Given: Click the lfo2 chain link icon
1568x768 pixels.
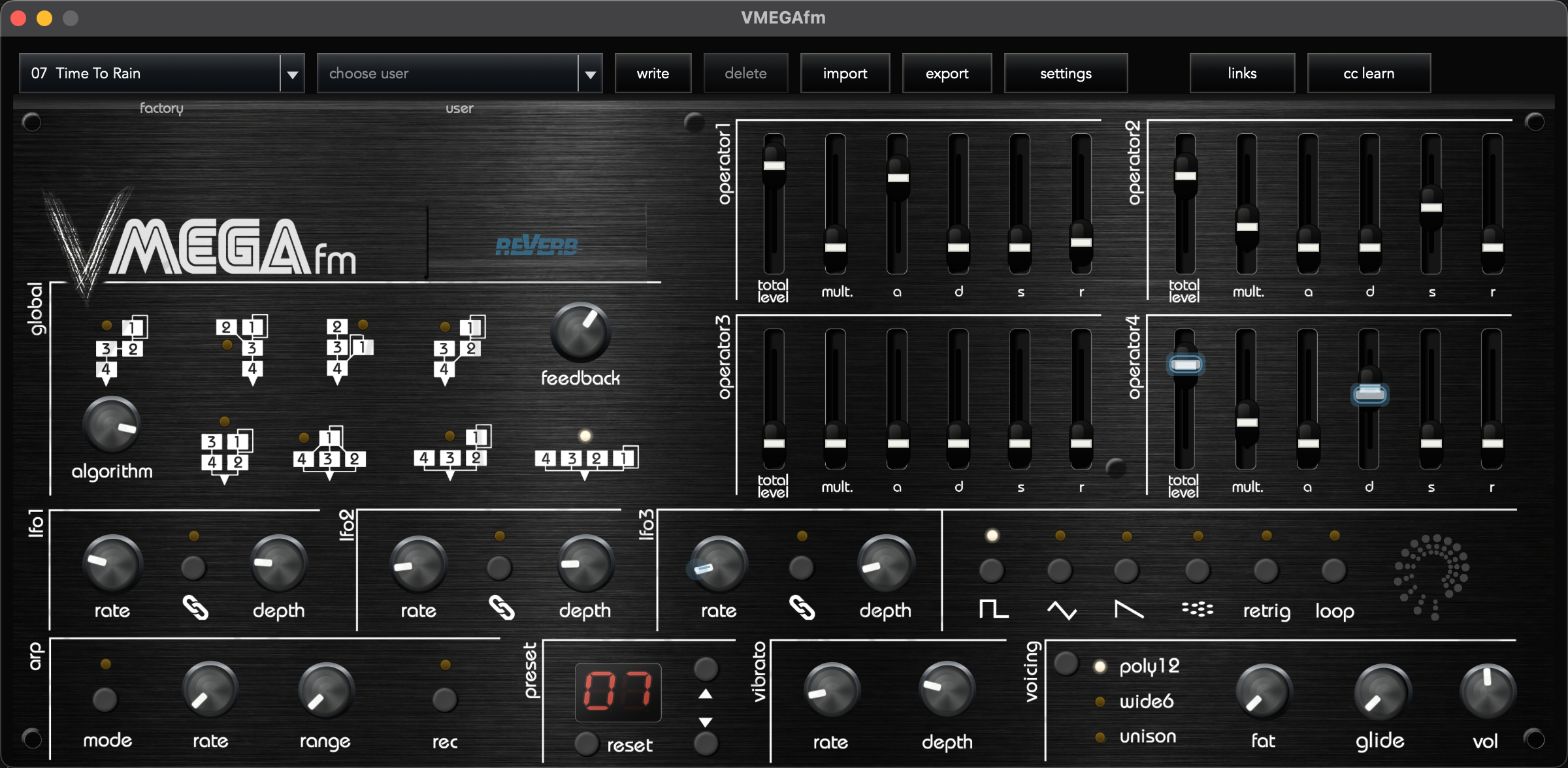Looking at the screenshot, I should [x=502, y=608].
